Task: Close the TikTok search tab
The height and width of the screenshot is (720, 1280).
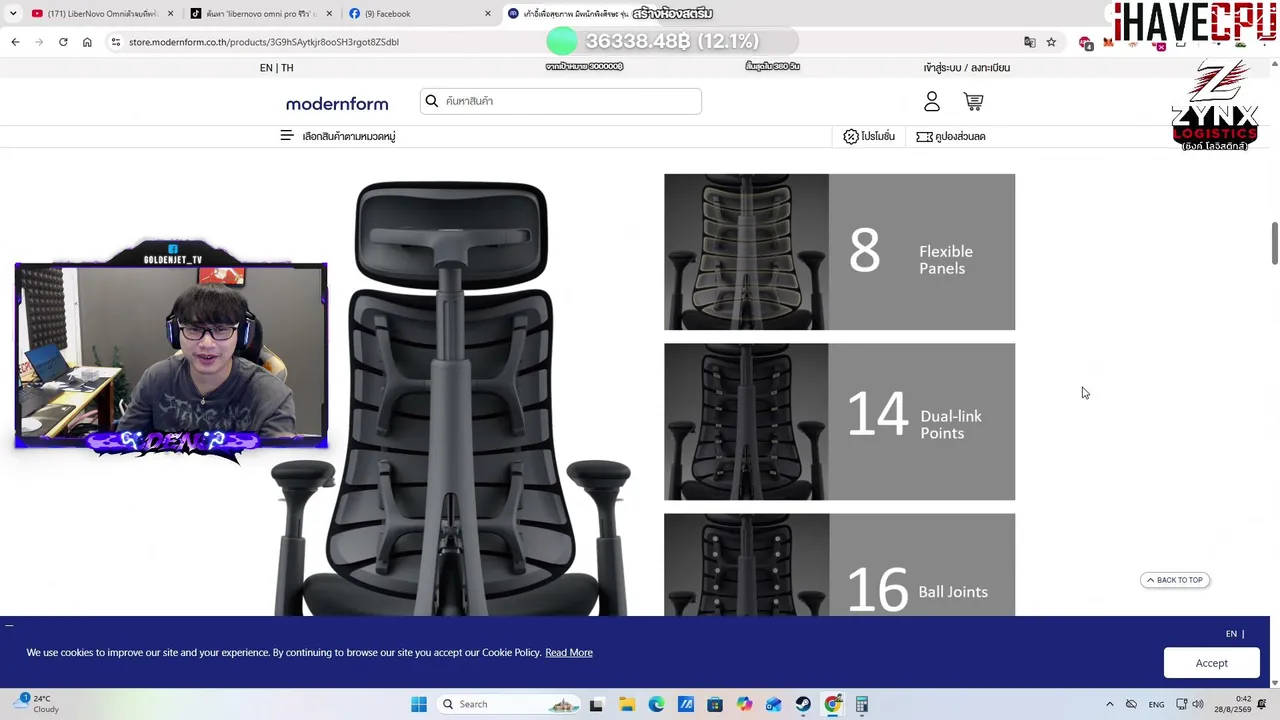Action: tap(329, 14)
